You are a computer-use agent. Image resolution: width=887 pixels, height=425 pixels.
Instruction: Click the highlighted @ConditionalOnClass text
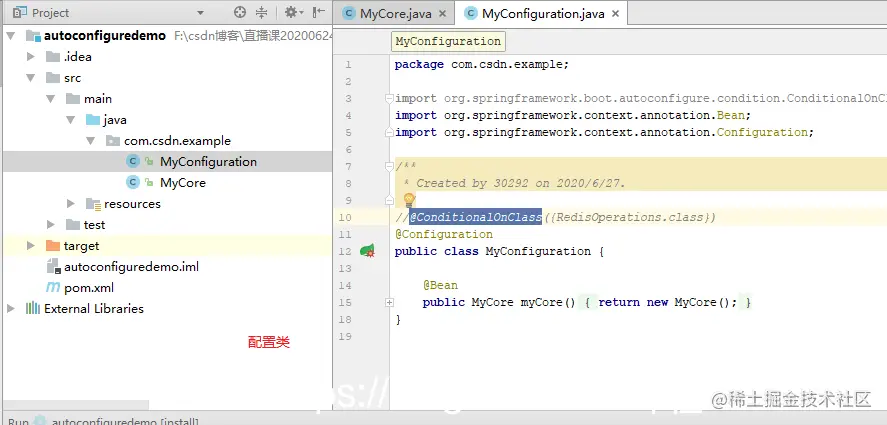pos(476,217)
